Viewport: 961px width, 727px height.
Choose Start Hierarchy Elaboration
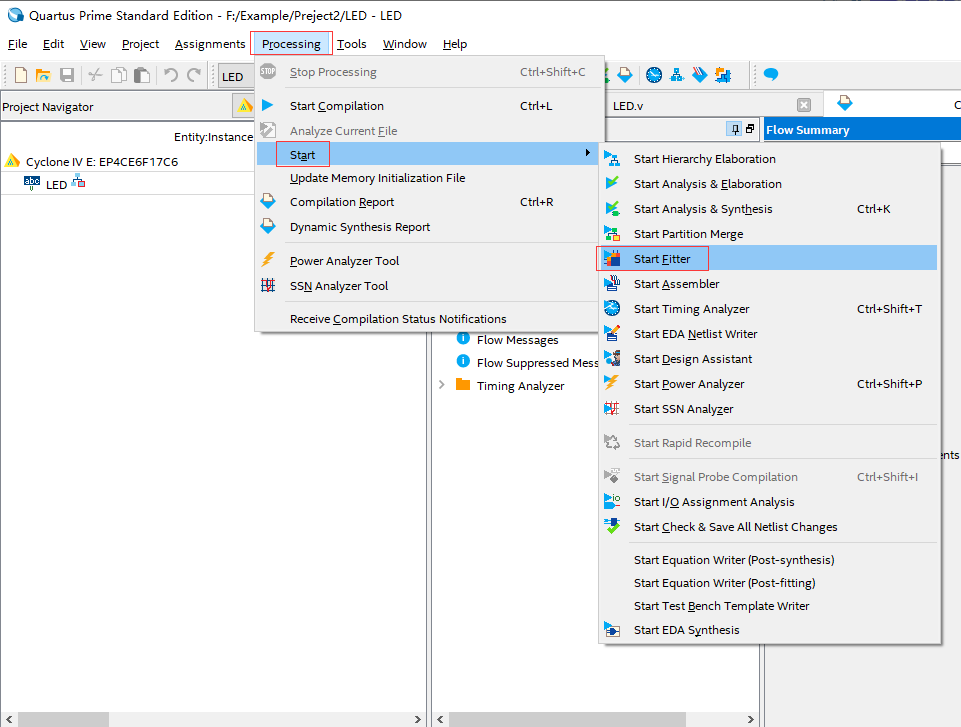pyautogui.click(x=769, y=159)
